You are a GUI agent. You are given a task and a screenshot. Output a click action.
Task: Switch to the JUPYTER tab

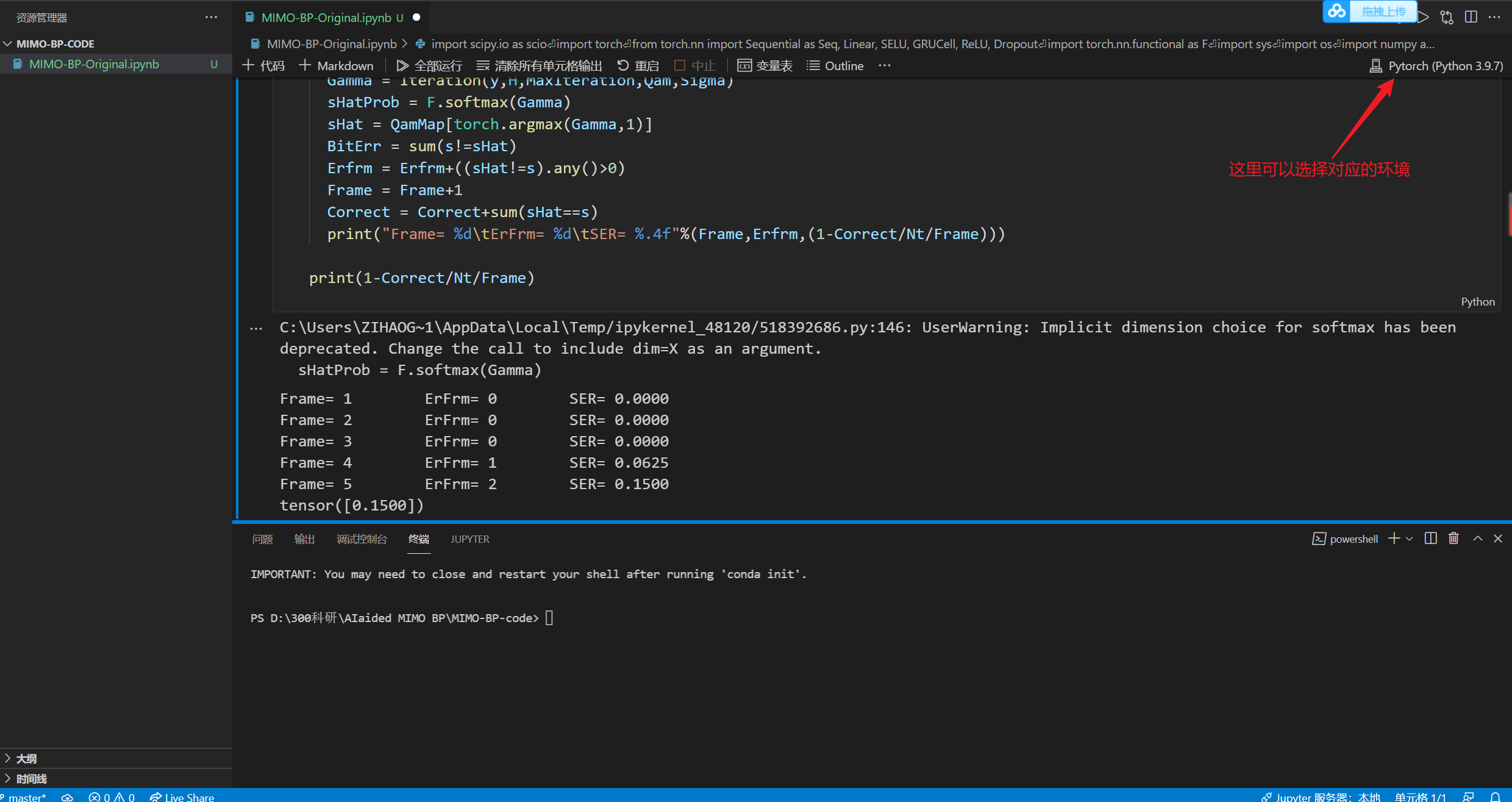[469, 539]
